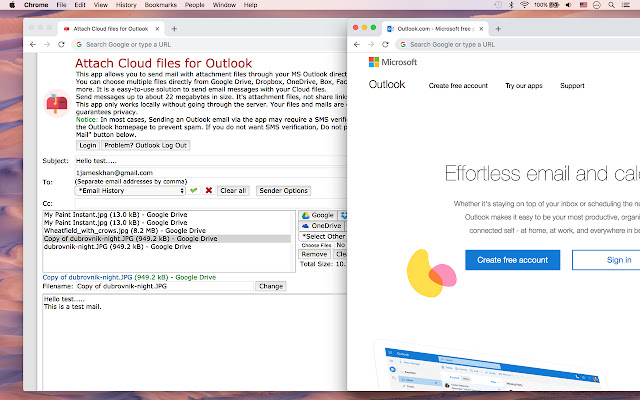Click the Login button

pyautogui.click(x=88, y=145)
